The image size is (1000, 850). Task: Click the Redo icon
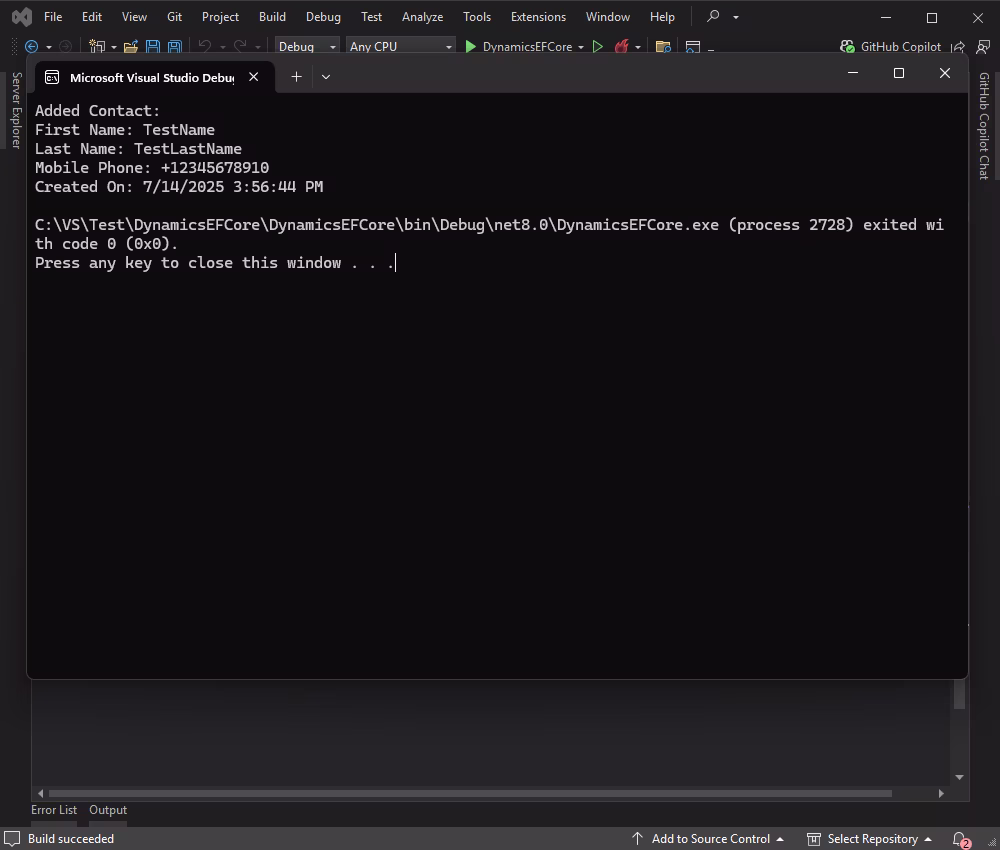tap(240, 47)
